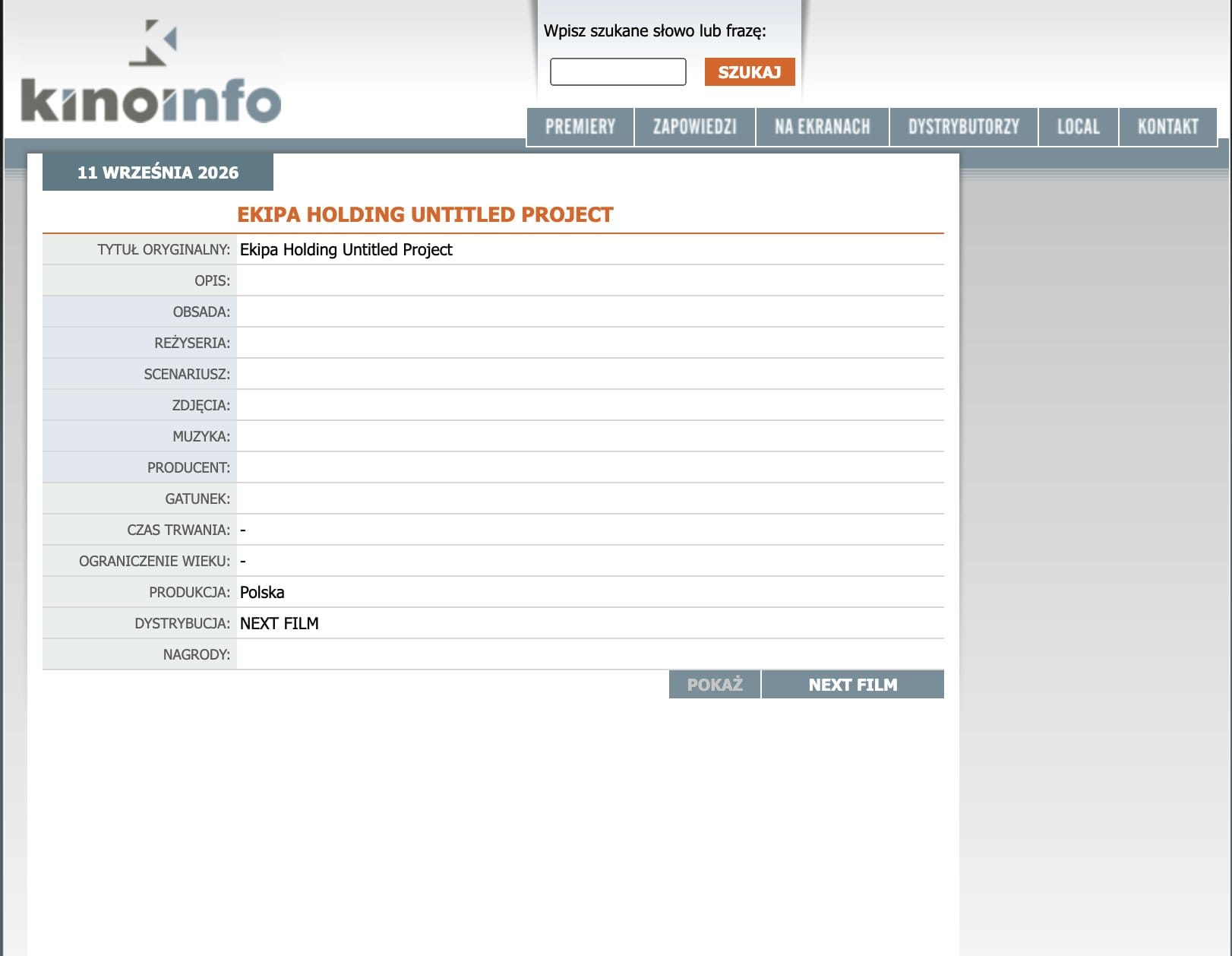Open the DYSTRYBUTORZY menu
1232x956 pixels.
[964, 126]
